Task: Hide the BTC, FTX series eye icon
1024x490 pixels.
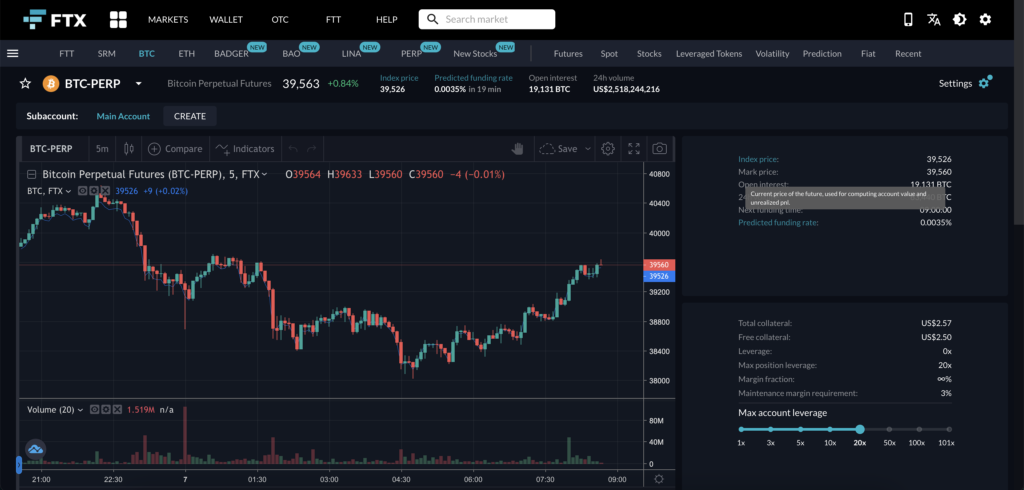Action: tap(82, 191)
